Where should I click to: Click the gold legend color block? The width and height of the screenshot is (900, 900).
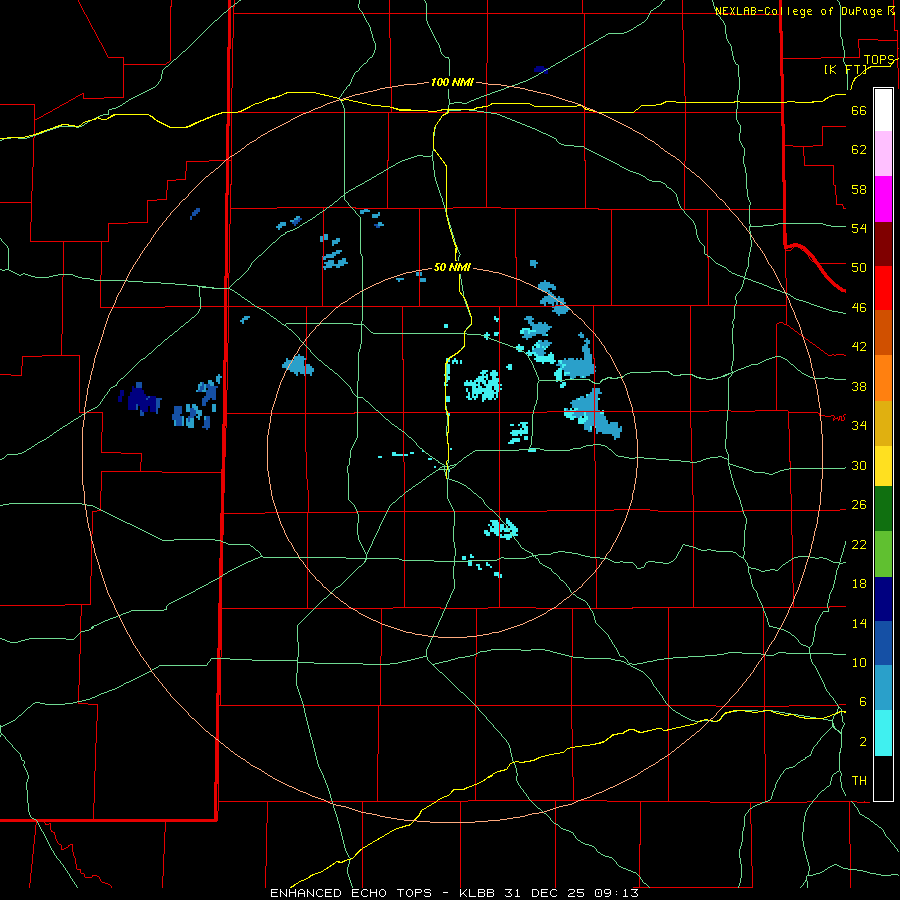pyautogui.click(x=883, y=423)
